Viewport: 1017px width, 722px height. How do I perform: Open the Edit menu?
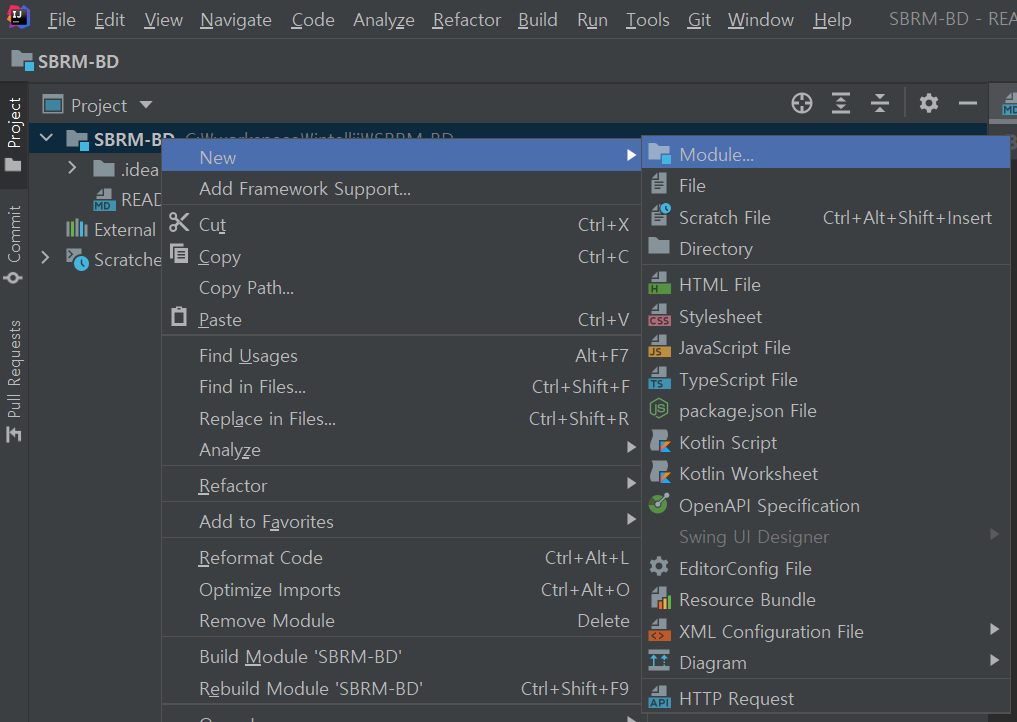[x=110, y=20]
